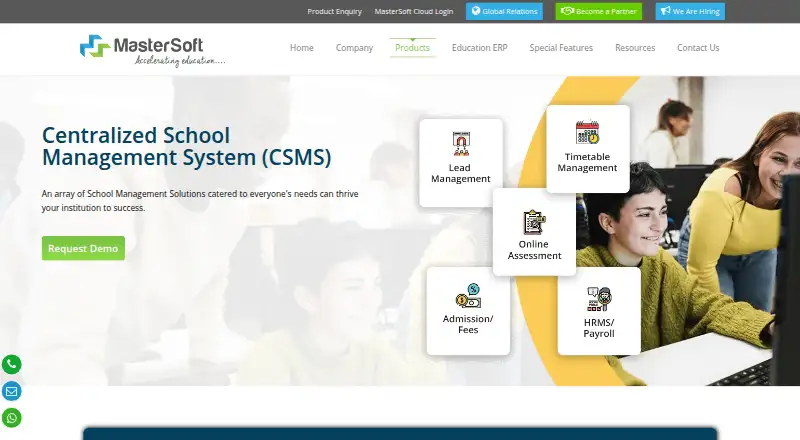Click the MasterSoft logo
The height and width of the screenshot is (440, 800).
(x=152, y=50)
